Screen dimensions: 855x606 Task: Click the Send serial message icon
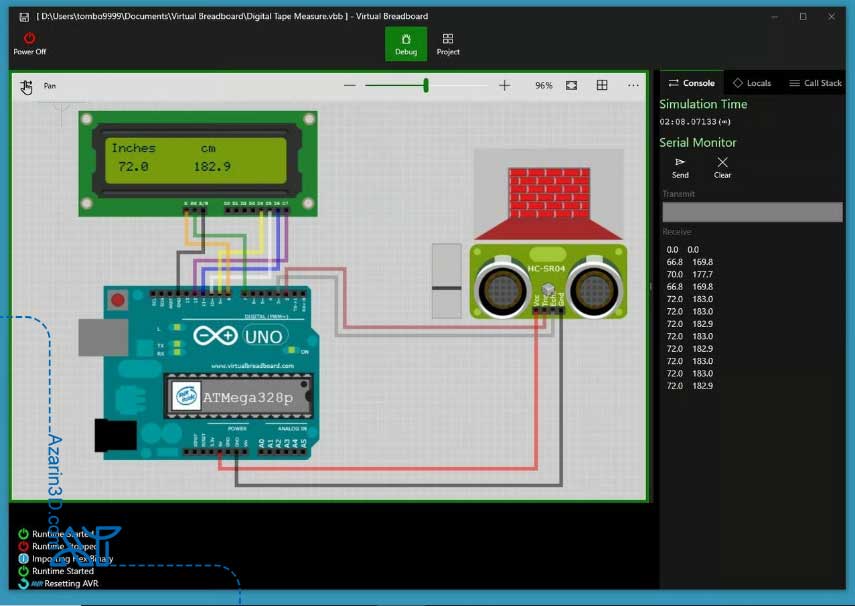coord(680,166)
